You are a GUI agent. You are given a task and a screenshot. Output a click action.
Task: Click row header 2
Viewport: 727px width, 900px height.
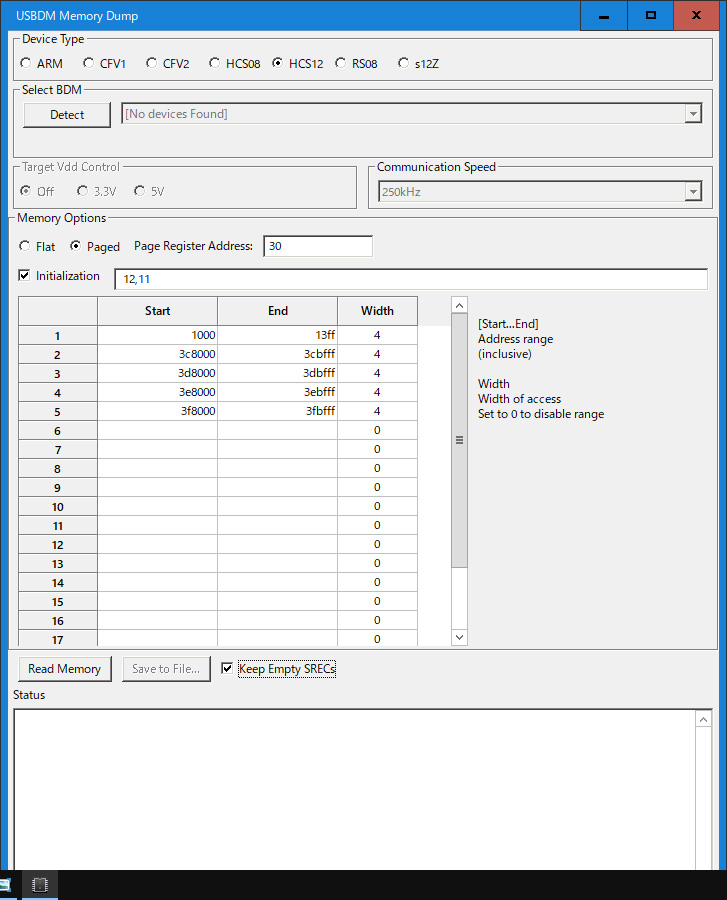click(57, 355)
